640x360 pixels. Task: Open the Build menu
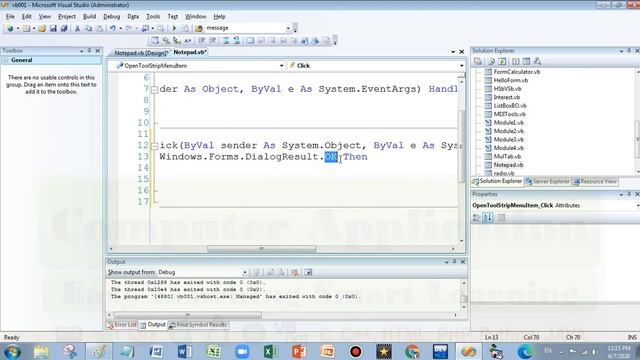[89, 17]
